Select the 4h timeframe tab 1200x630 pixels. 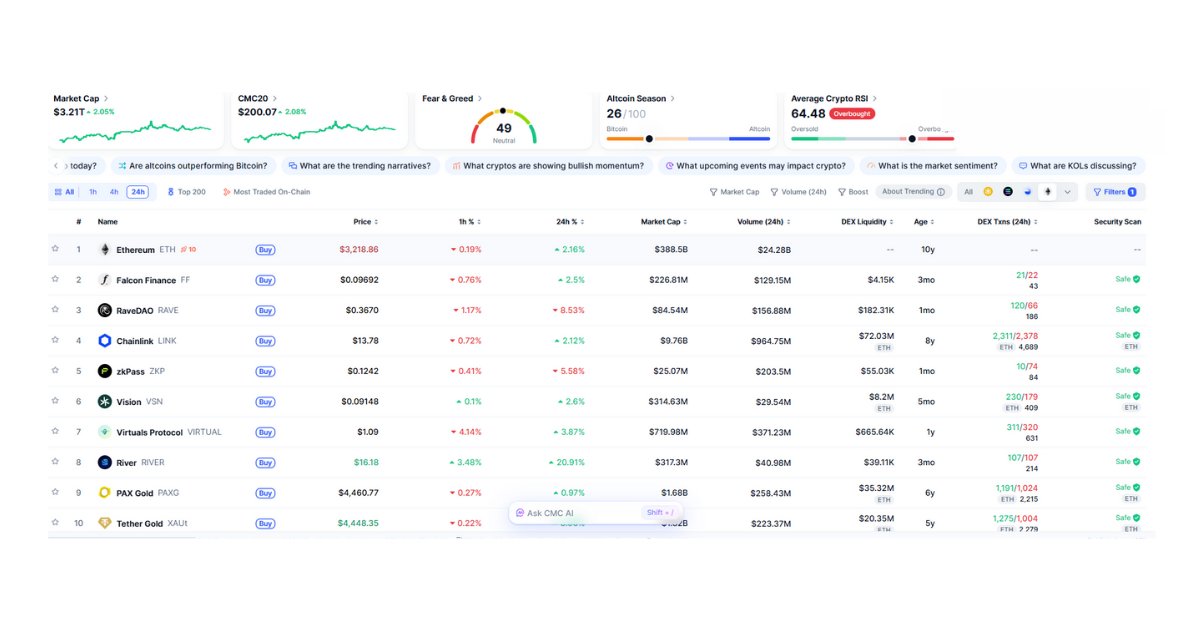(113, 191)
